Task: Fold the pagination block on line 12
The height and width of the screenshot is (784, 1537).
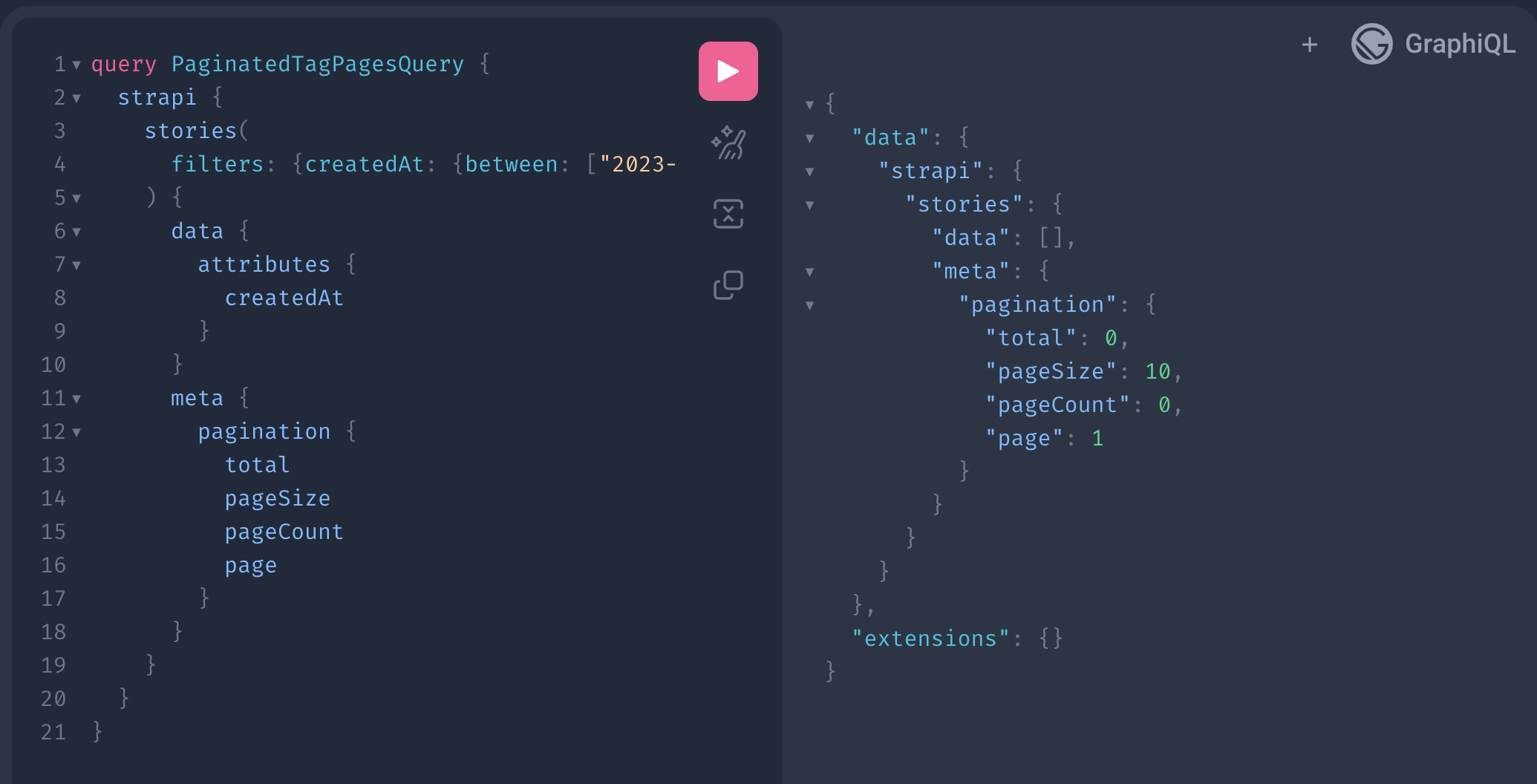Action: [x=77, y=432]
